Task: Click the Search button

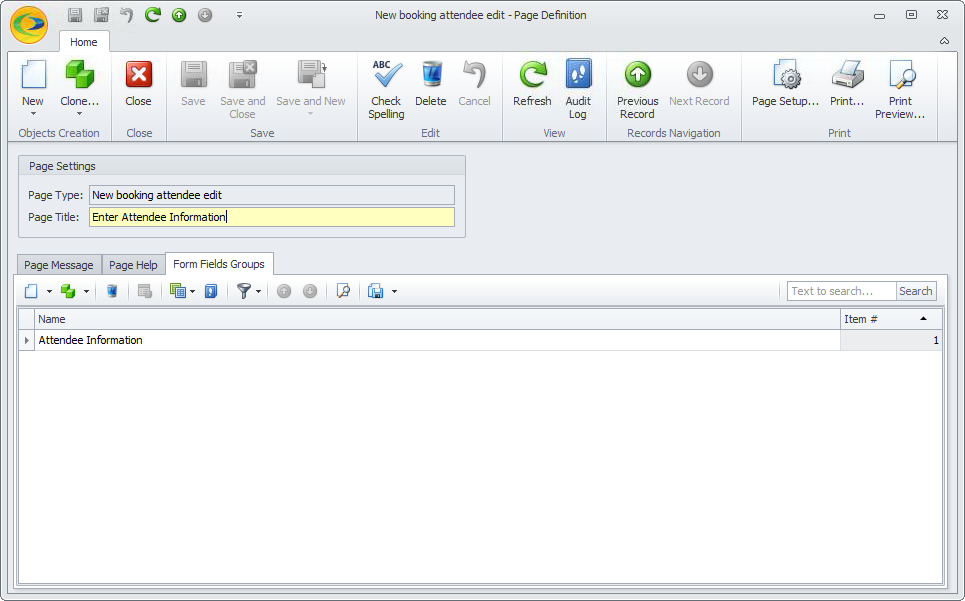Action: click(916, 291)
